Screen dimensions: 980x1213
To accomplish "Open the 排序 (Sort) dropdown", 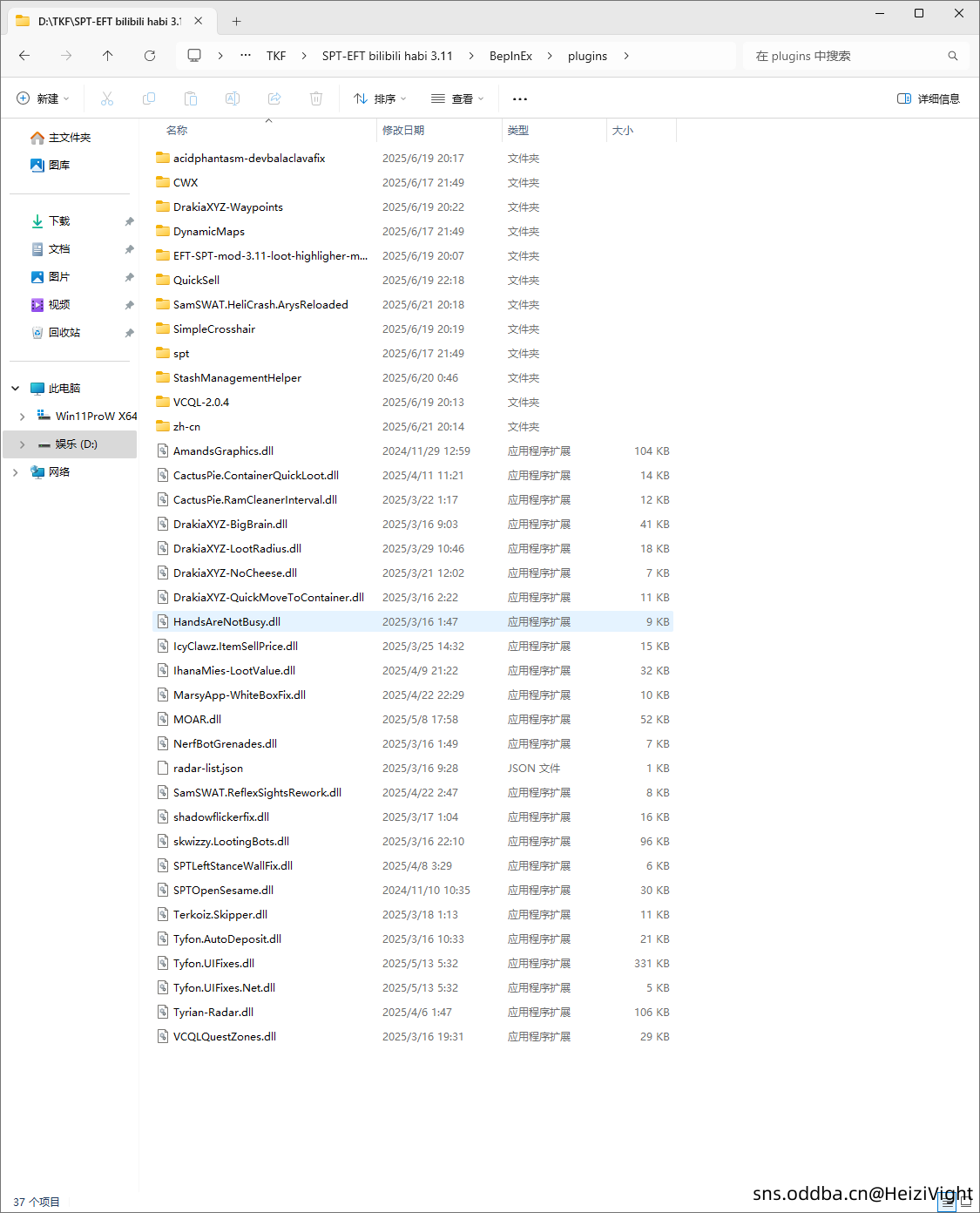I will pos(380,98).
